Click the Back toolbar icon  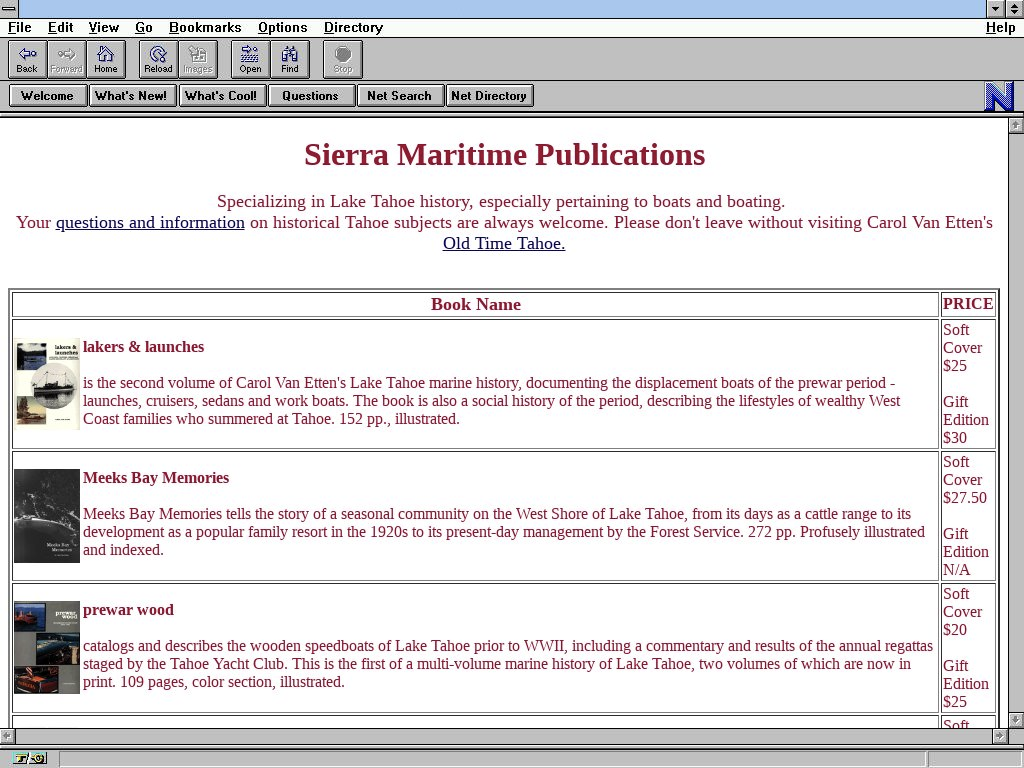click(x=27, y=59)
